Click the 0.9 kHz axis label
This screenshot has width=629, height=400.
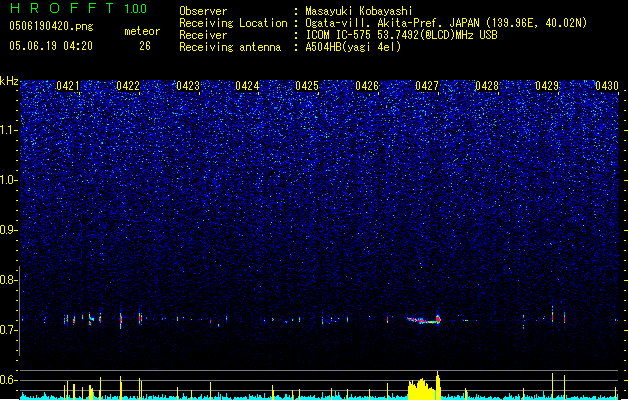pyautogui.click(x=9, y=230)
